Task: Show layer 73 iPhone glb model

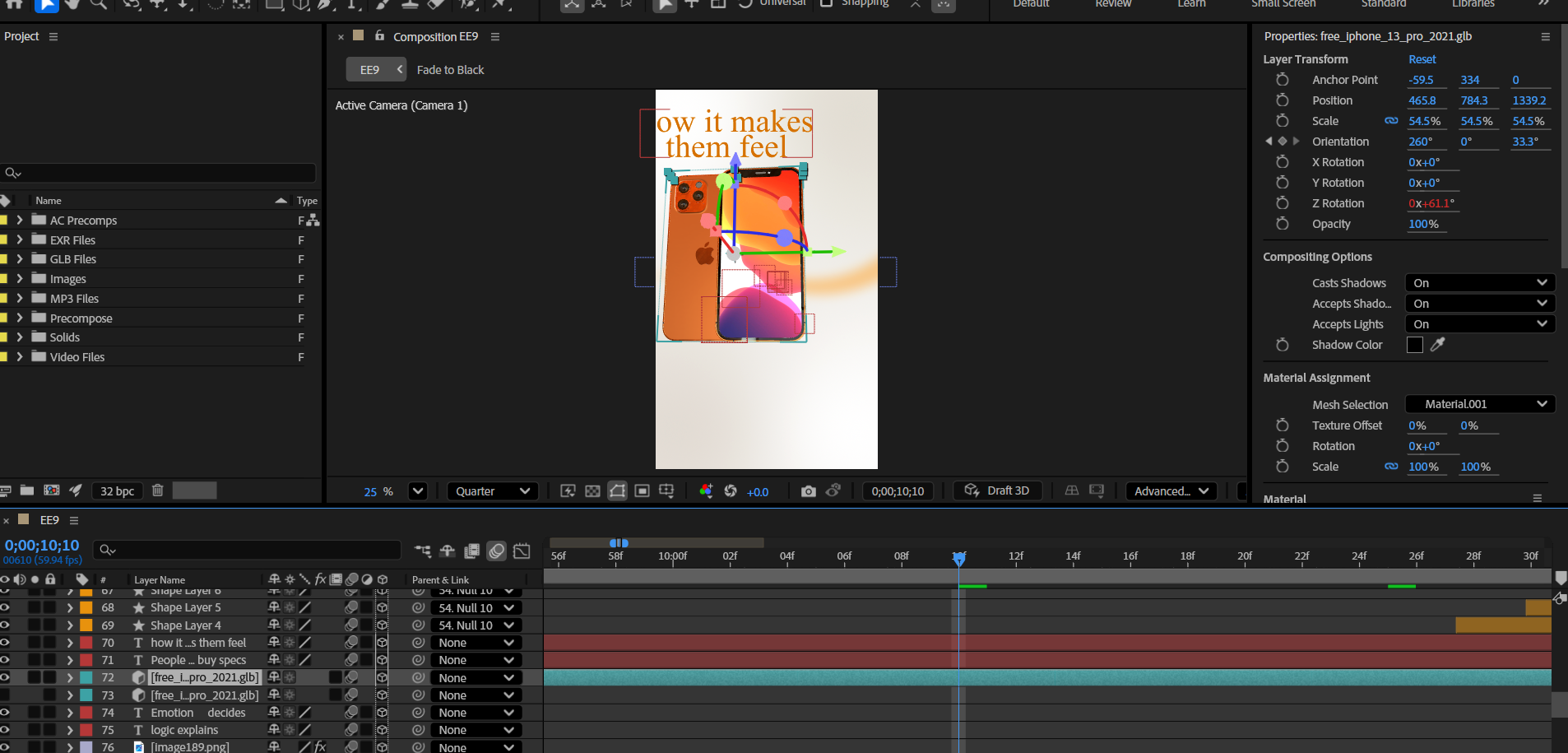Action: [5, 695]
